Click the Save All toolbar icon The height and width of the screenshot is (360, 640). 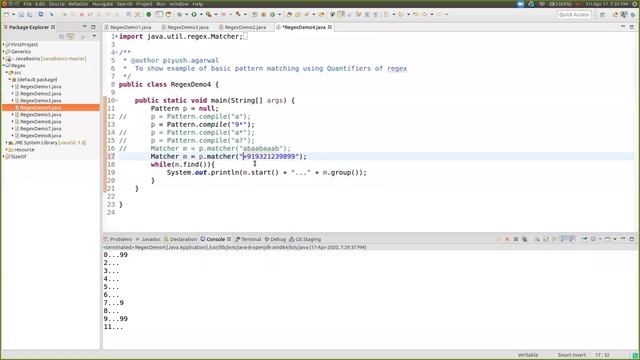coord(30,14)
